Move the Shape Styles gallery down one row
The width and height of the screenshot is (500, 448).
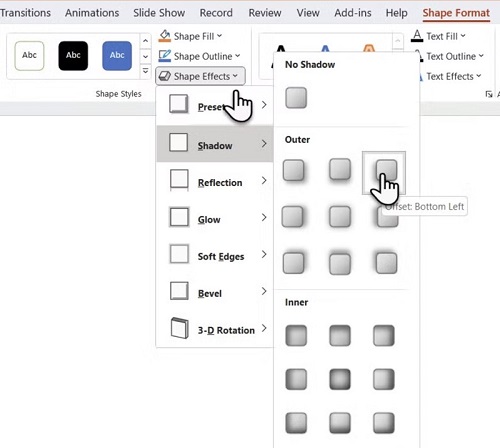click(x=146, y=56)
